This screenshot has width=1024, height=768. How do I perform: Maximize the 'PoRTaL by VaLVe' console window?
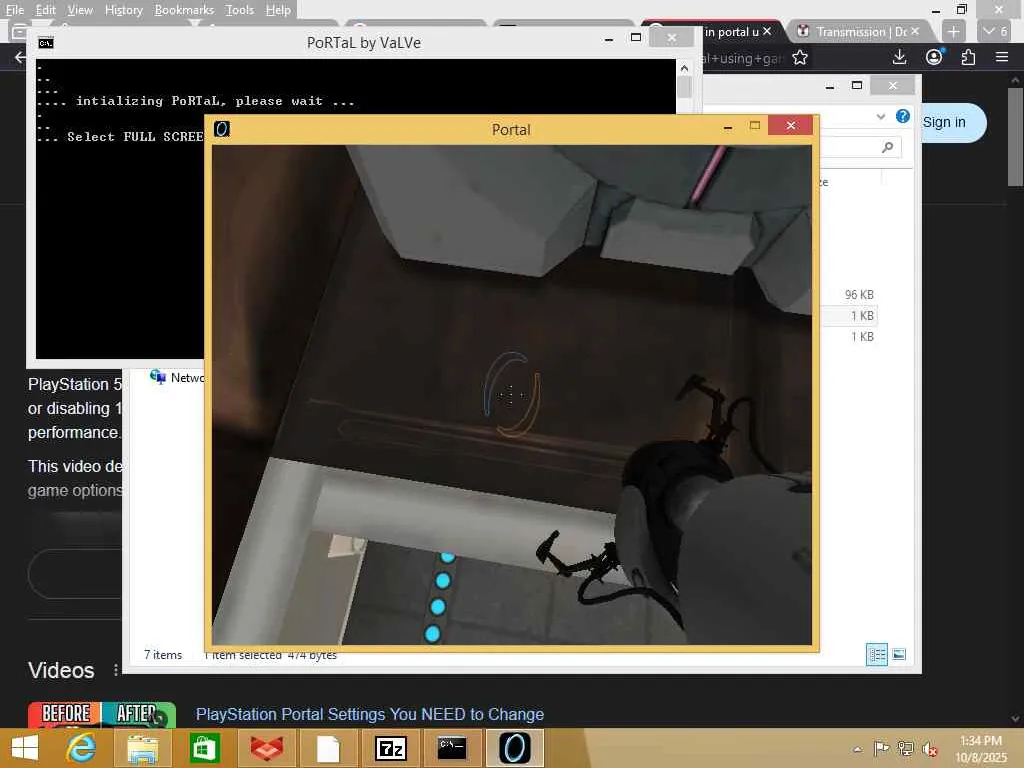pos(636,38)
